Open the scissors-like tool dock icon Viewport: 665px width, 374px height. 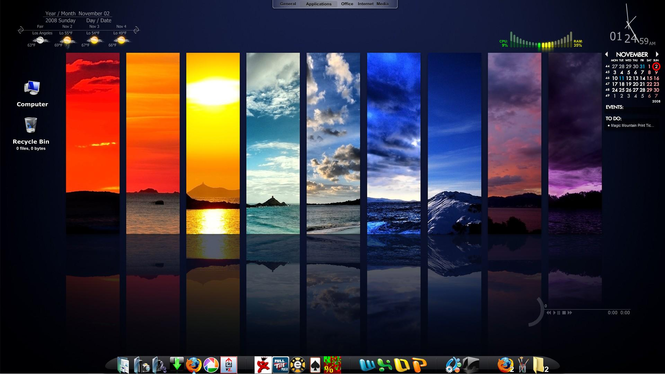tap(523, 365)
